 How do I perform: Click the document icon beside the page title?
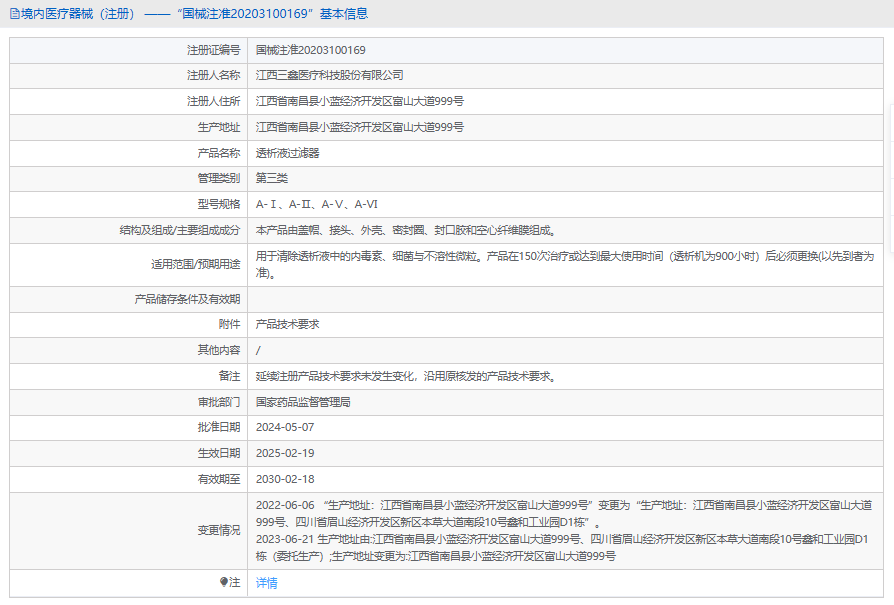point(14,14)
